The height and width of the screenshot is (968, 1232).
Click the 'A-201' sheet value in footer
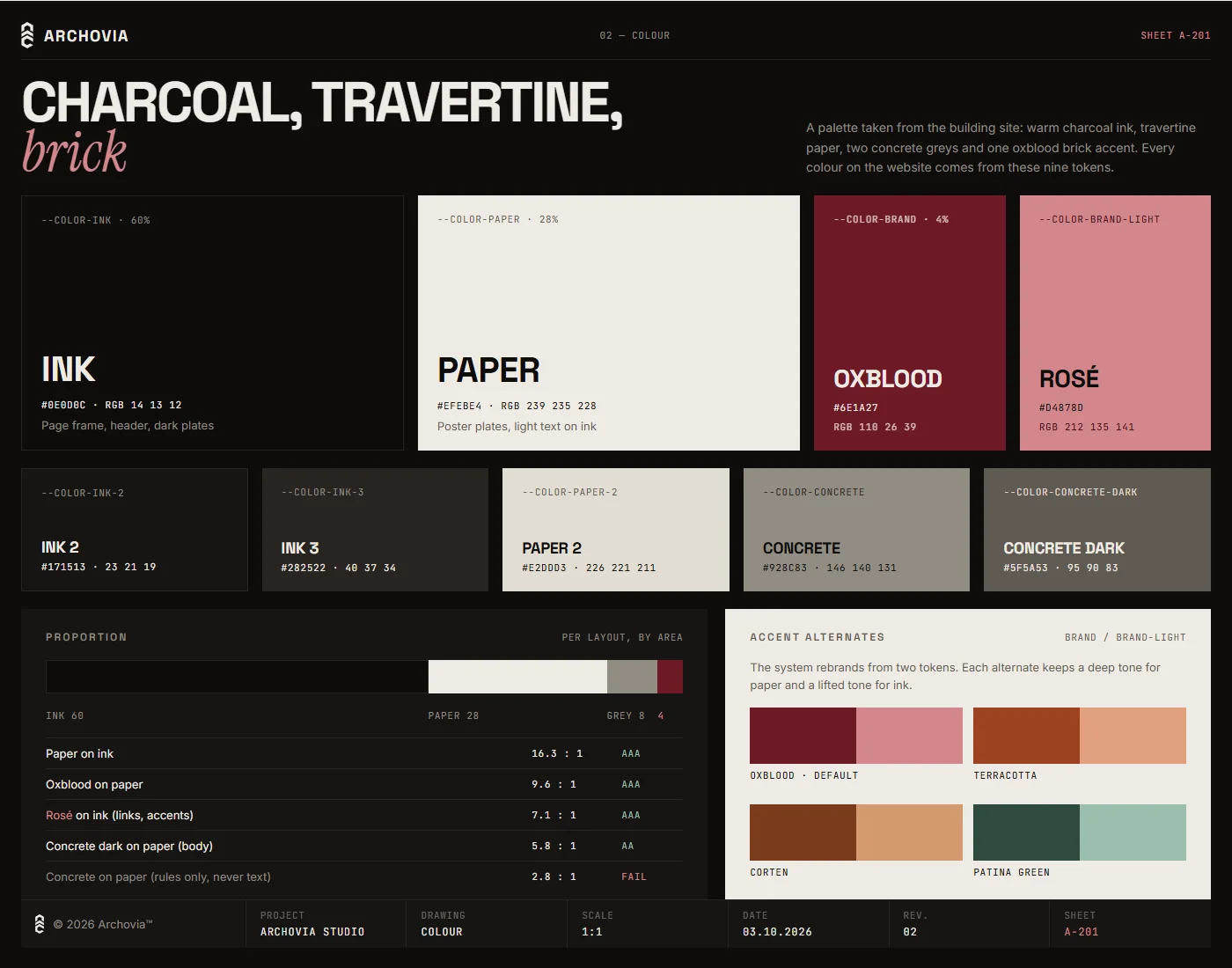coord(1082,932)
